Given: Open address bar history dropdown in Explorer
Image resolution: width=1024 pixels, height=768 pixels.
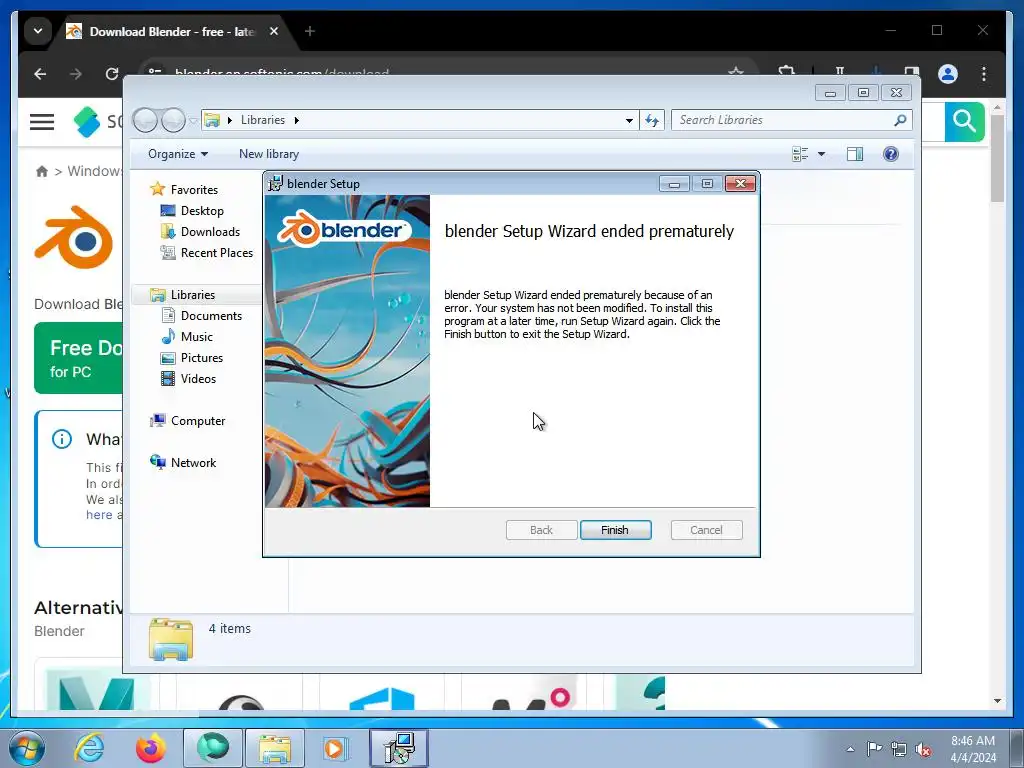Looking at the screenshot, I should [629, 120].
